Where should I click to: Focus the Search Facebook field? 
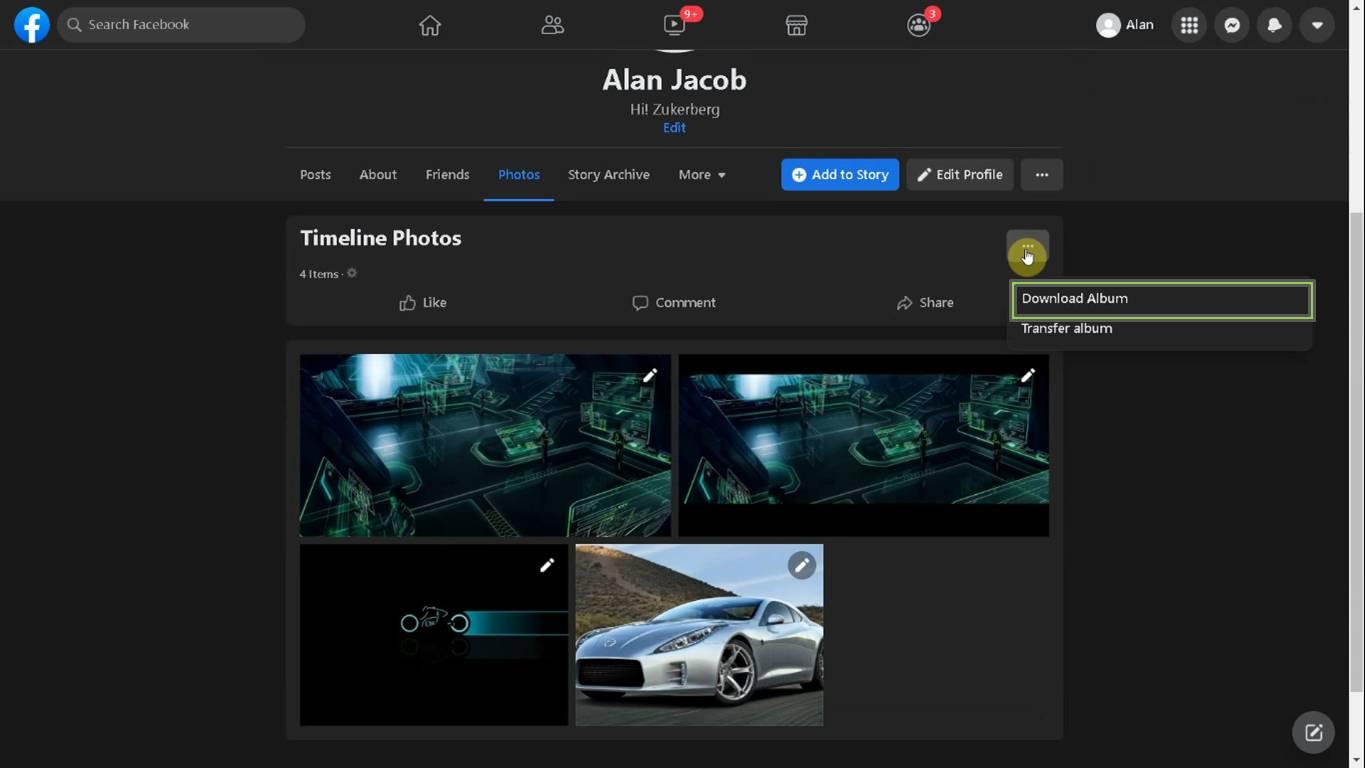click(181, 25)
